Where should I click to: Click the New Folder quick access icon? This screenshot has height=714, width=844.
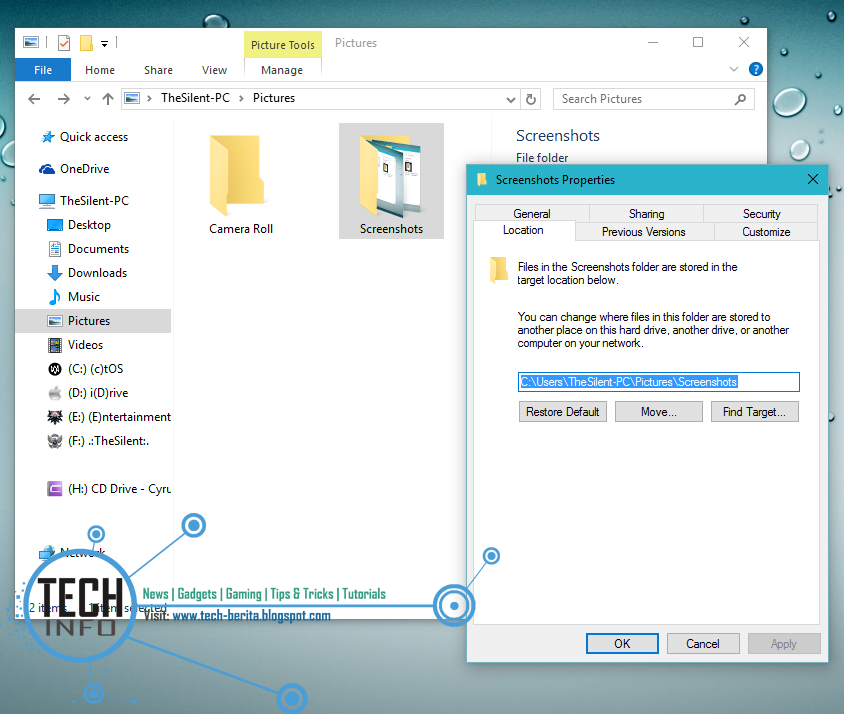coord(86,43)
